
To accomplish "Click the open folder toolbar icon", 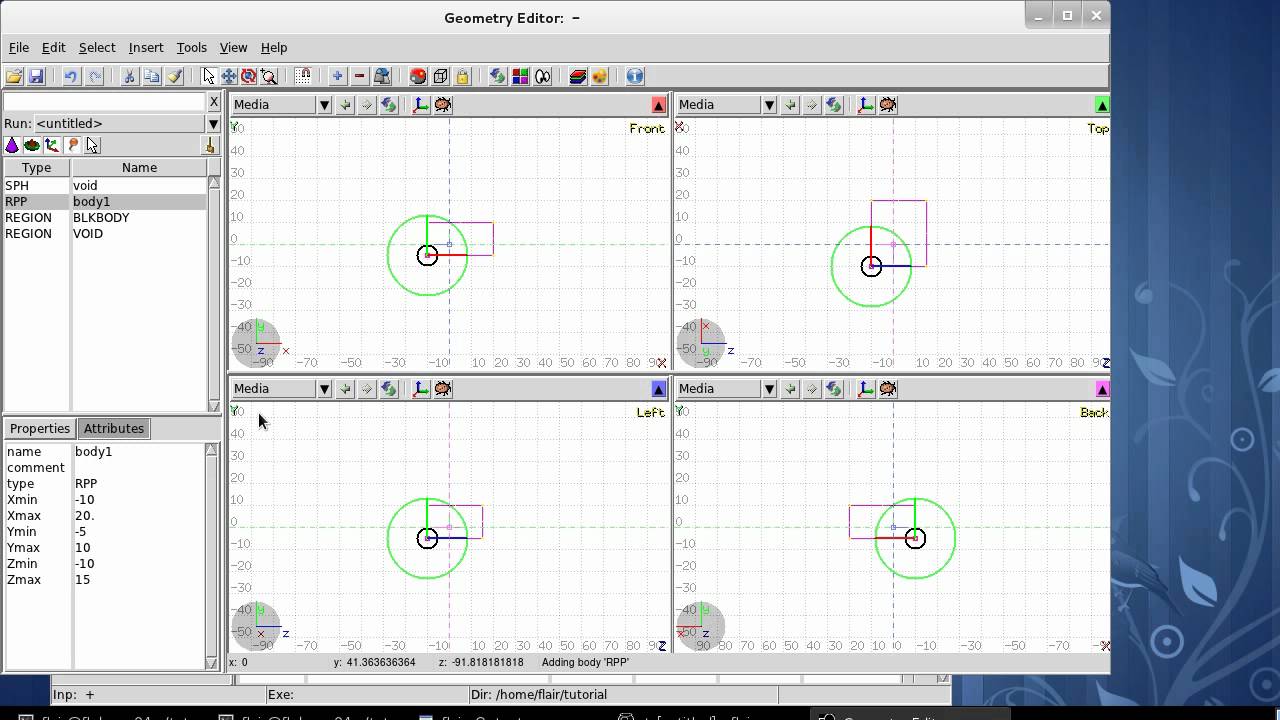I will point(14,76).
